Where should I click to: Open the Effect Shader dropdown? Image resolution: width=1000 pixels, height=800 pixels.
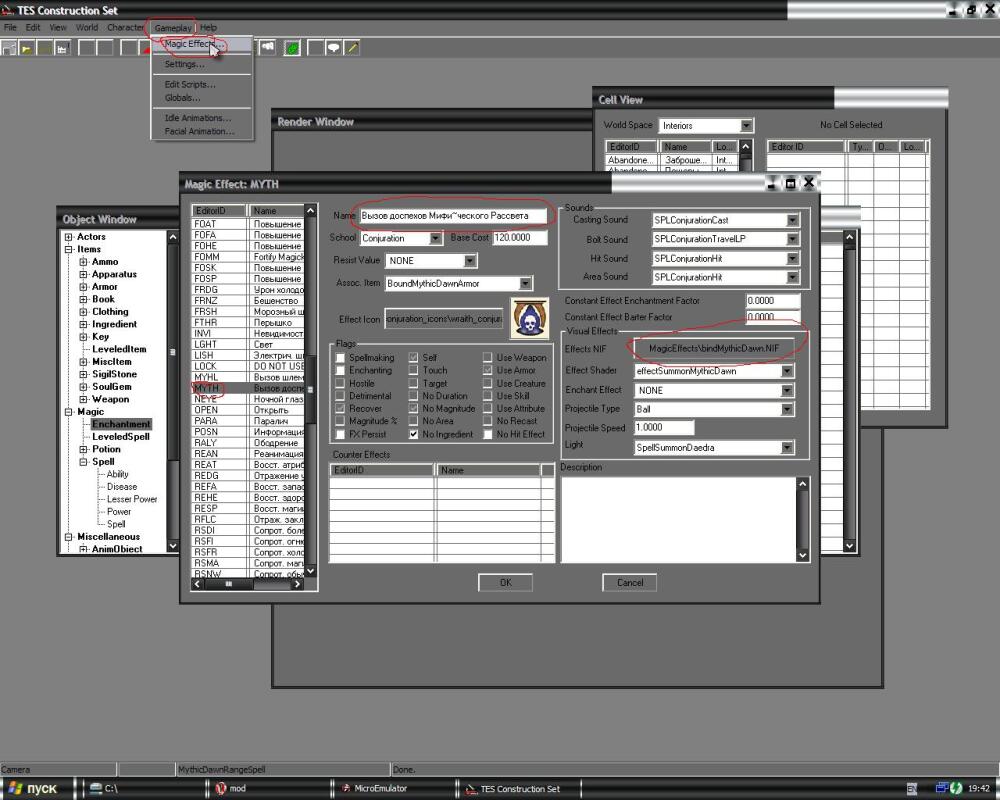click(x=788, y=371)
